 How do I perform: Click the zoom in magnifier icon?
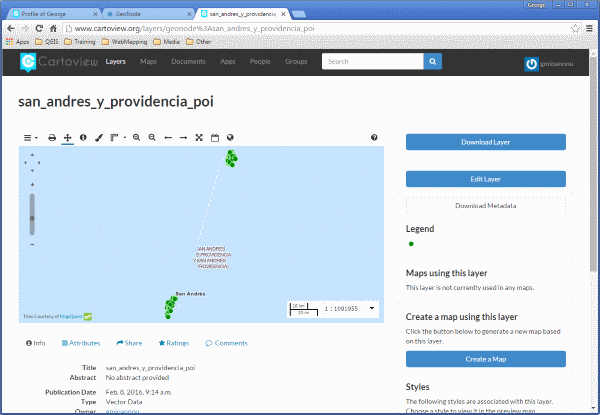pos(136,138)
